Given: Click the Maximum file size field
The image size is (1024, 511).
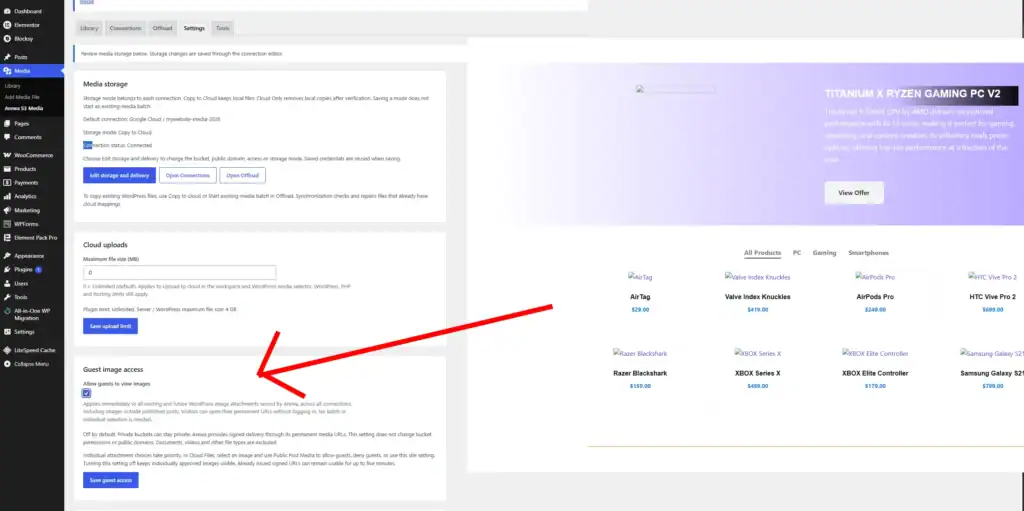Looking at the screenshot, I should 180,272.
